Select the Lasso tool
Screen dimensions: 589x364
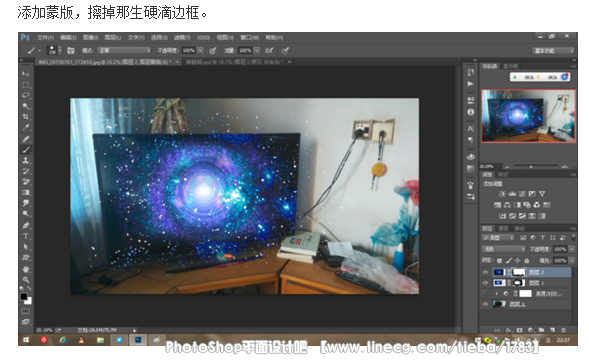pyautogui.click(x=26, y=95)
